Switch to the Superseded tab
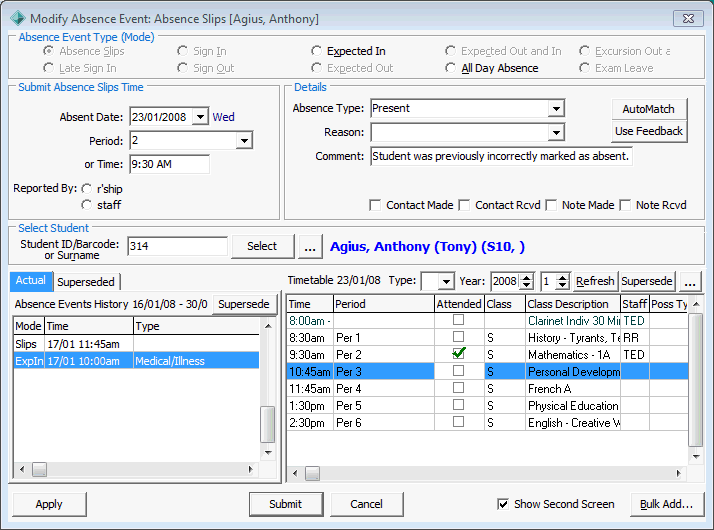Image resolution: width=714 pixels, height=530 pixels. 86,282
